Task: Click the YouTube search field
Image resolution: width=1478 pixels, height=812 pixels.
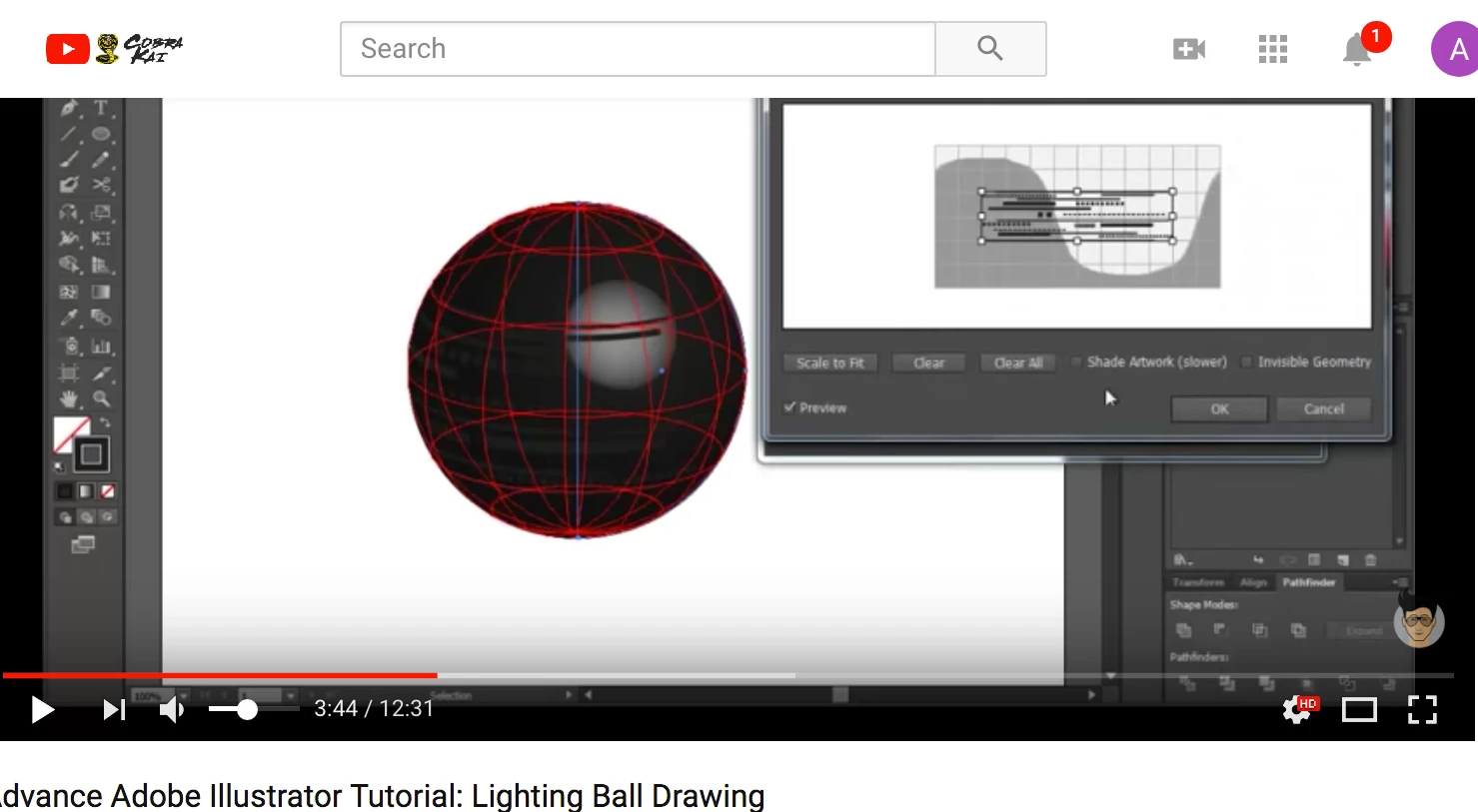Action: [x=638, y=49]
